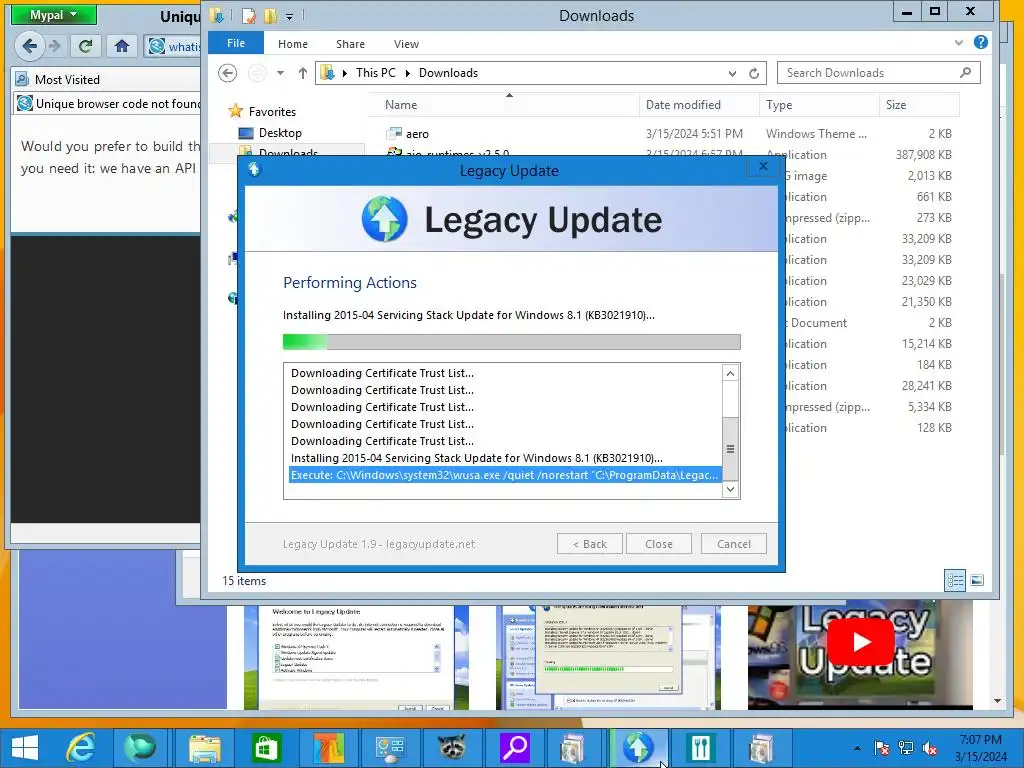Image resolution: width=1024 pixels, height=768 pixels.
Task: Switch to the View ribbon tab
Action: [x=406, y=44]
